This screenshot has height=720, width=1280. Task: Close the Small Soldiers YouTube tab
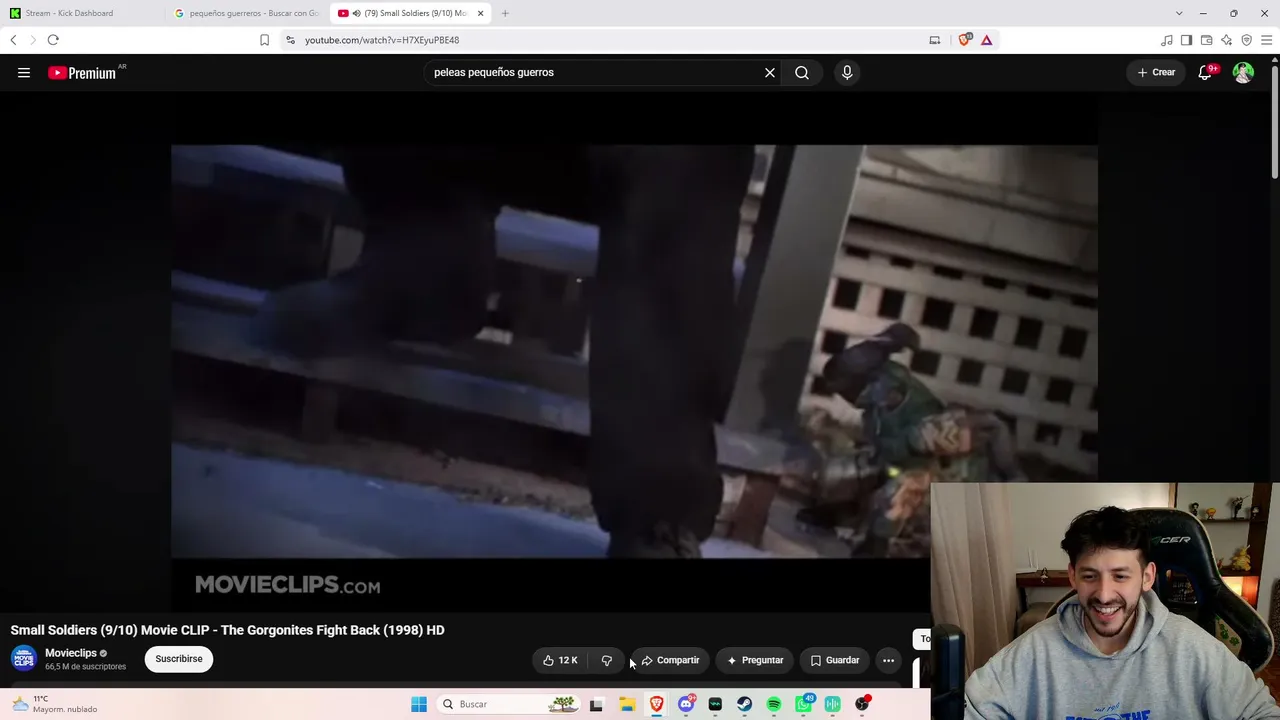pos(481,13)
